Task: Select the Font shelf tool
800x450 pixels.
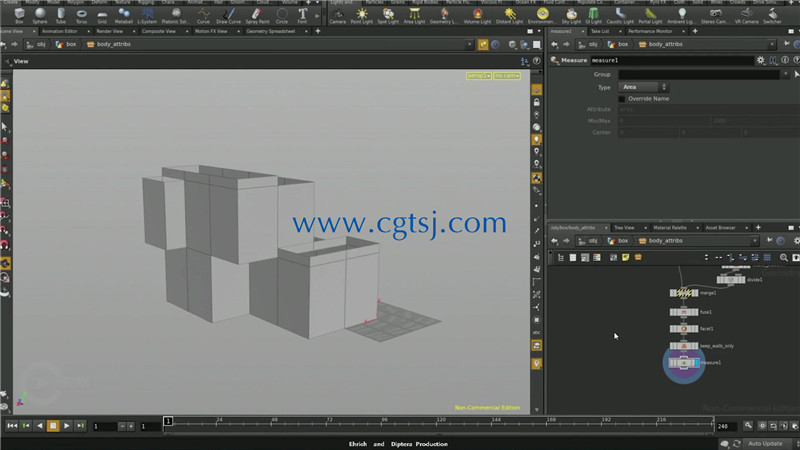Action: point(303,16)
